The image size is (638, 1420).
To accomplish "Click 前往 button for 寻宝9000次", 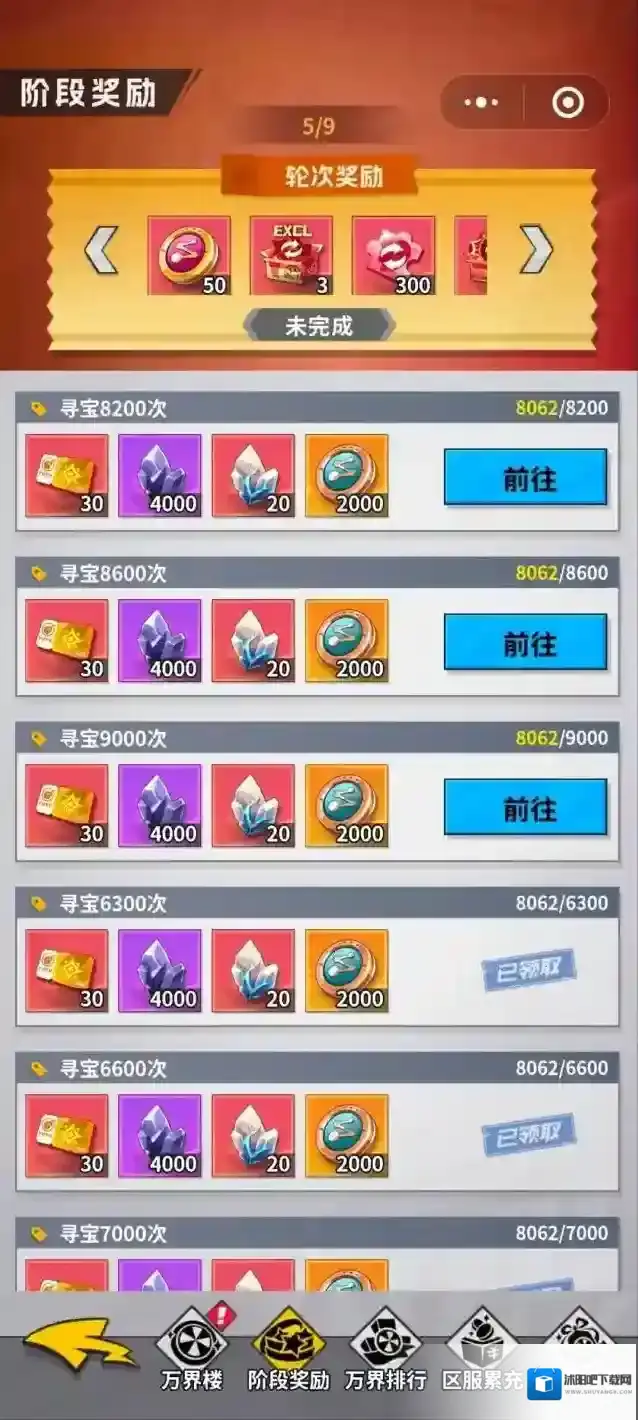I will pyautogui.click(x=526, y=807).
